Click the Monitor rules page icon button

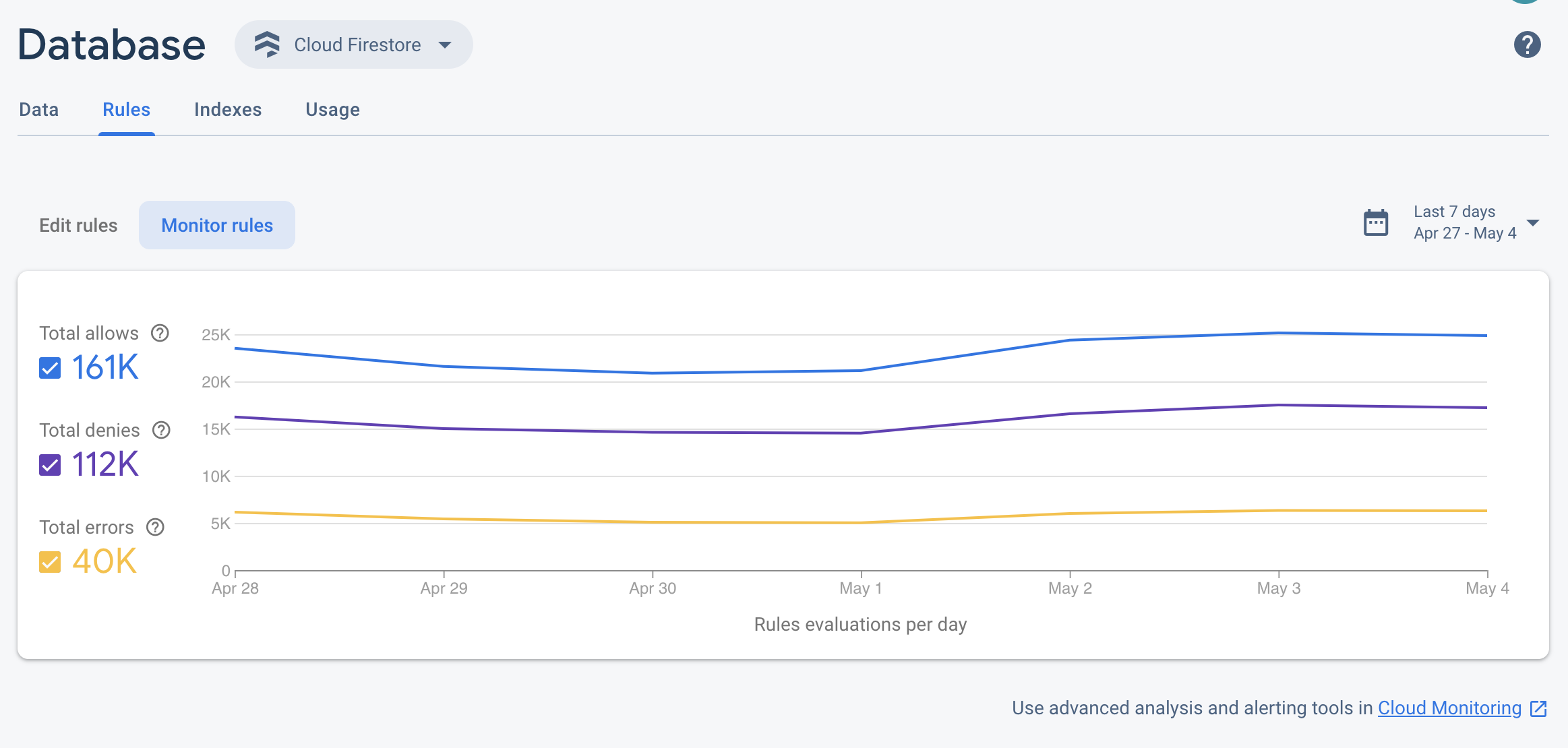coord(217,225)
